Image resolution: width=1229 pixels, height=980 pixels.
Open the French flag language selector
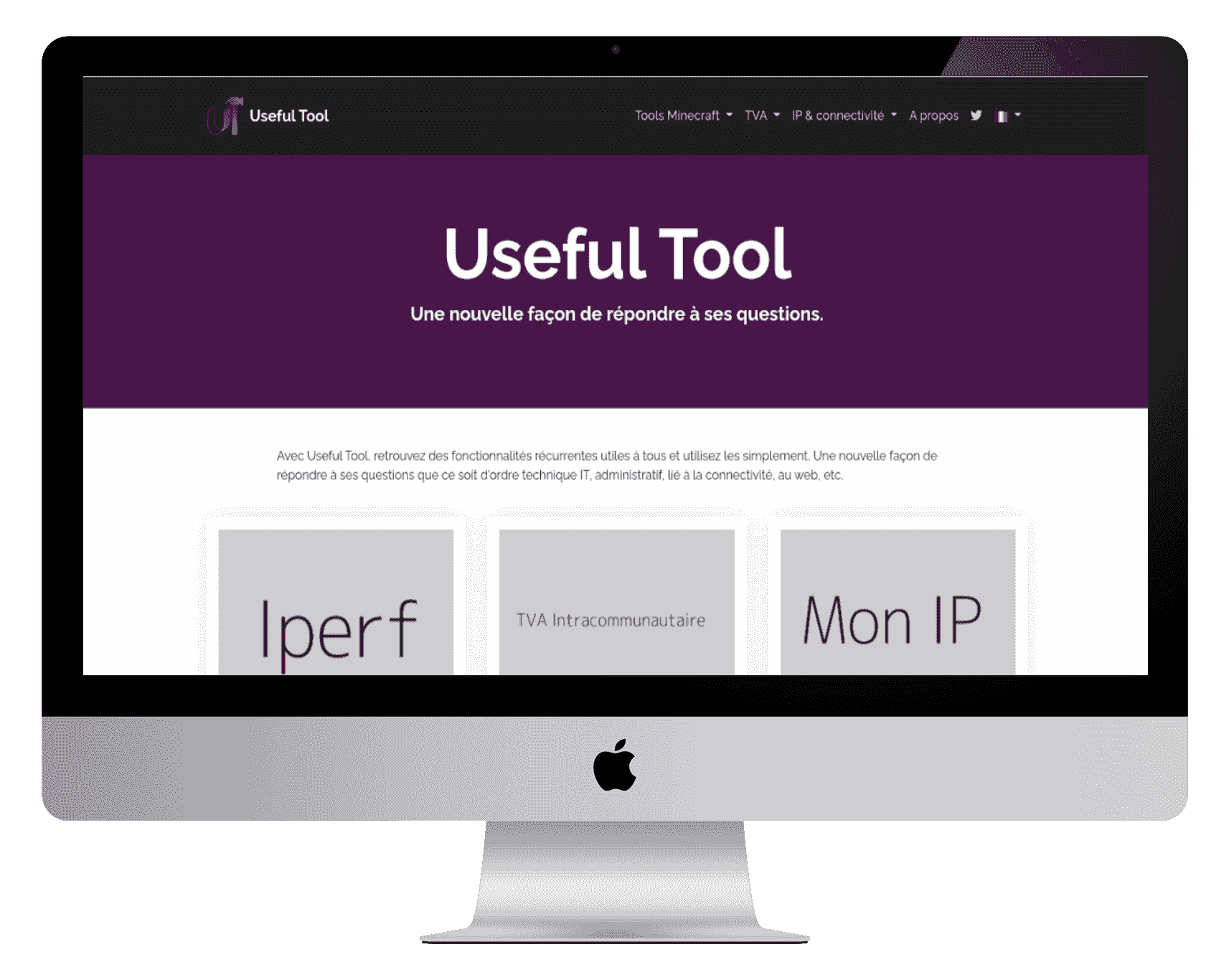pyautogui.click(x=1008, y=116)
